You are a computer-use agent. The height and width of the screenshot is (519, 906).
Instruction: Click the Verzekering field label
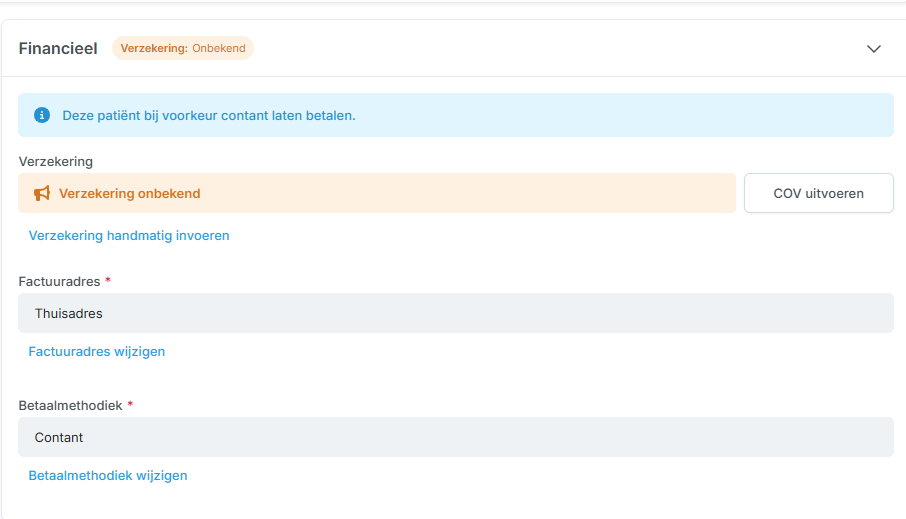(x=56, y=161)
